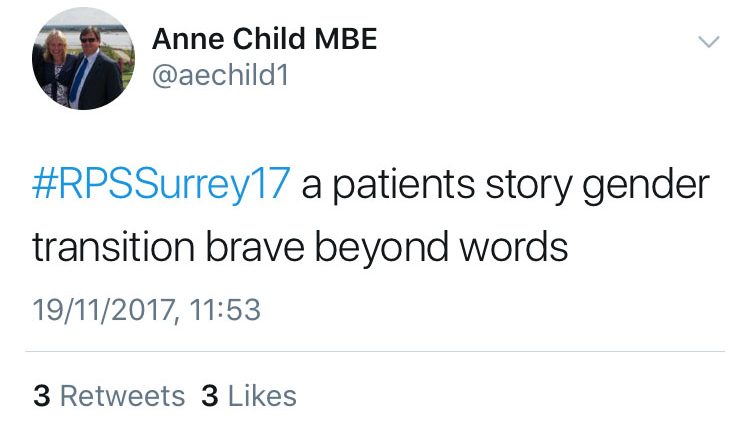Viewport: 750px width, 430px height.
Task: Click the man in sunglasses in avatar
Action: (x=96, y=67)
